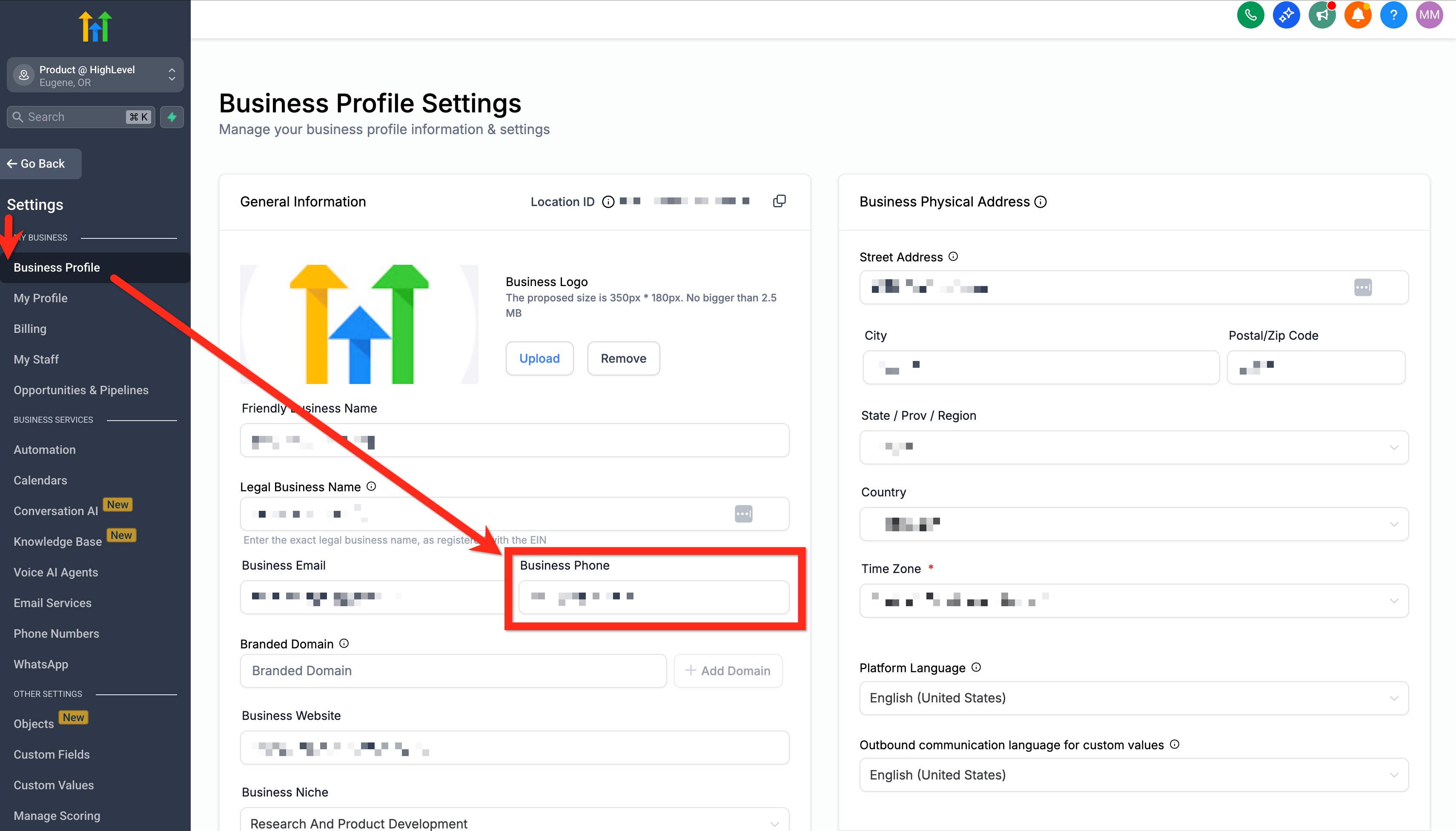Click the Upload logo button
The image size is (1456, 831).
[539, 358]
